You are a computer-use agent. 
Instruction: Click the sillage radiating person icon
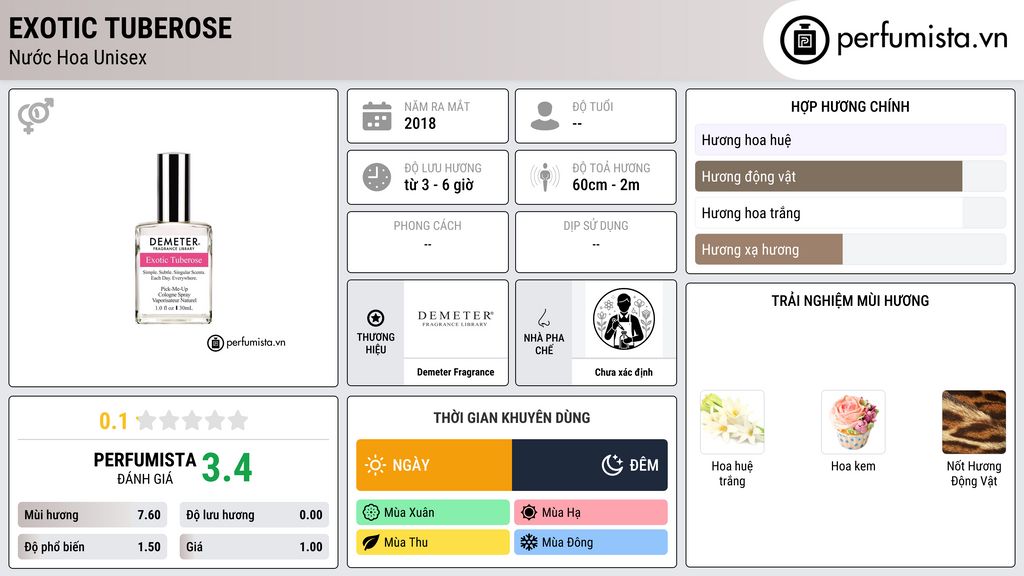[x=545, y=177]
